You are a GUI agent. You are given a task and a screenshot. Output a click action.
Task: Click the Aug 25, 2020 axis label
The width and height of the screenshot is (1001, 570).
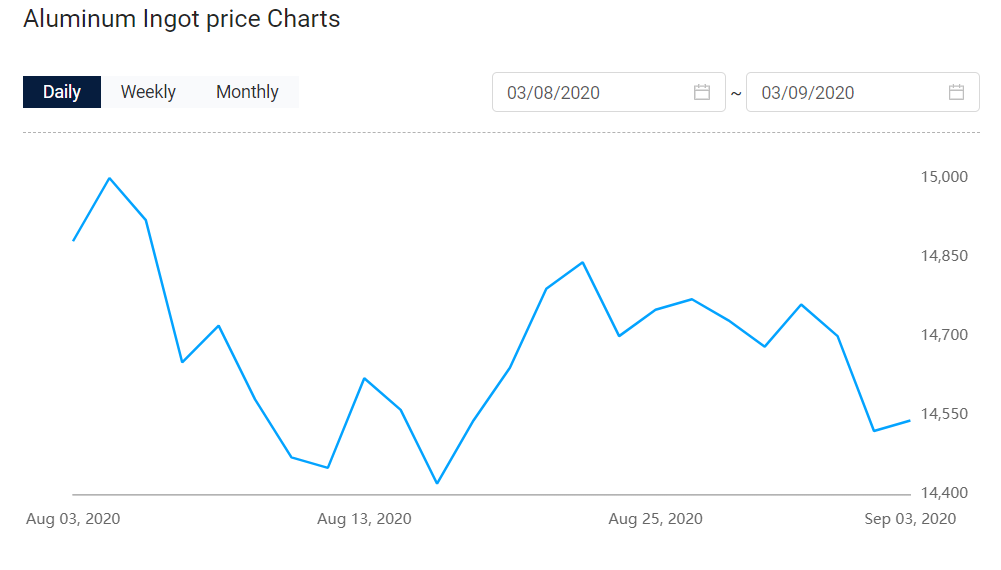[655, 519]
